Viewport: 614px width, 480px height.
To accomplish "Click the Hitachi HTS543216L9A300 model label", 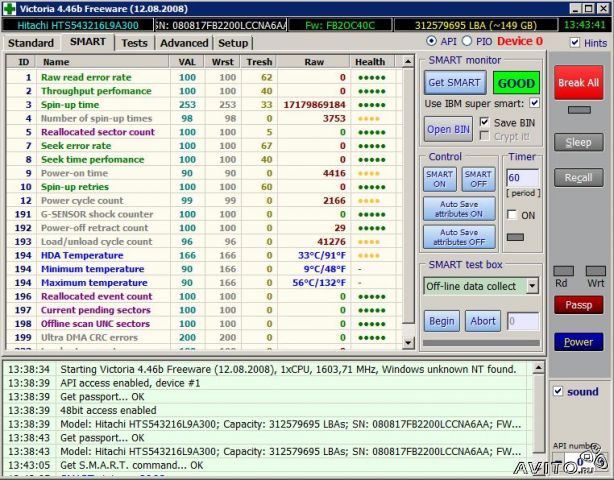I will point(78,25).
